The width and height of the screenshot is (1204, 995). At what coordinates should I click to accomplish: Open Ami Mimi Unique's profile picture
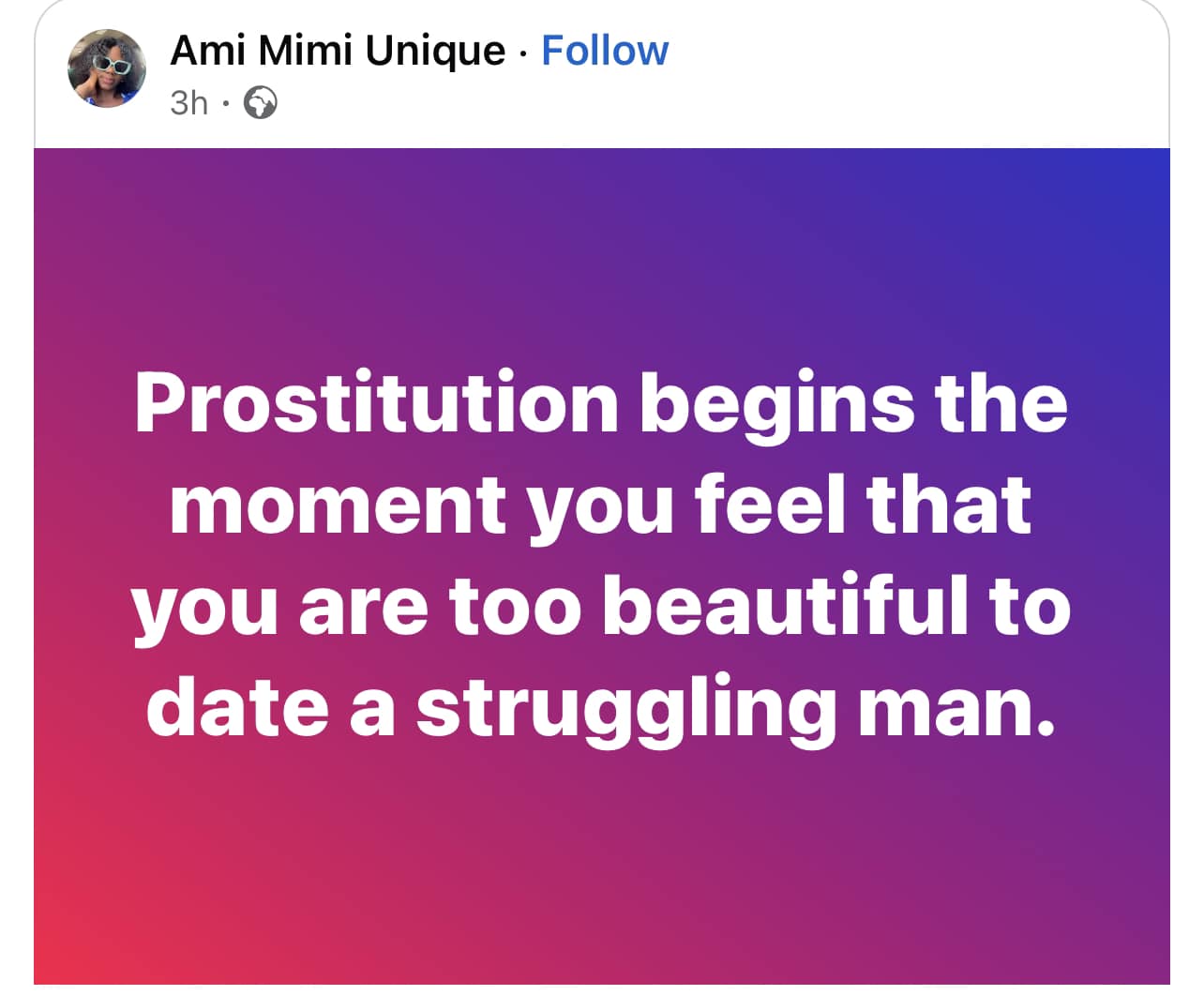pyautogui.click(x=107, y=68)
